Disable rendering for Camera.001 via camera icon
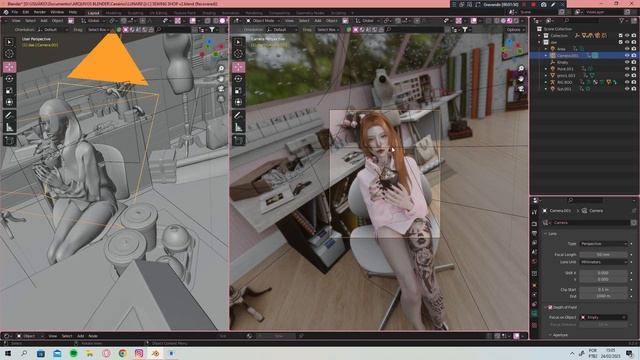Viewport: 640px width, 360px height. click(634, 56)
